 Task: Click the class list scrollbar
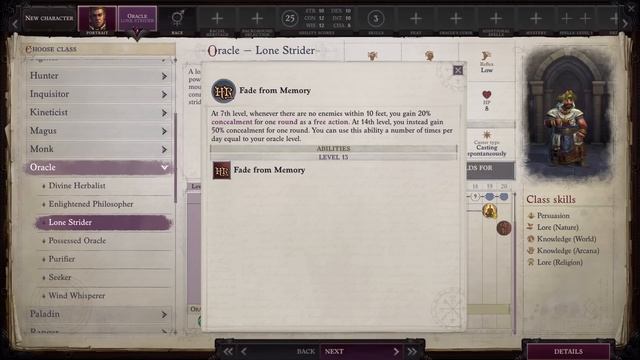[176, 157]
